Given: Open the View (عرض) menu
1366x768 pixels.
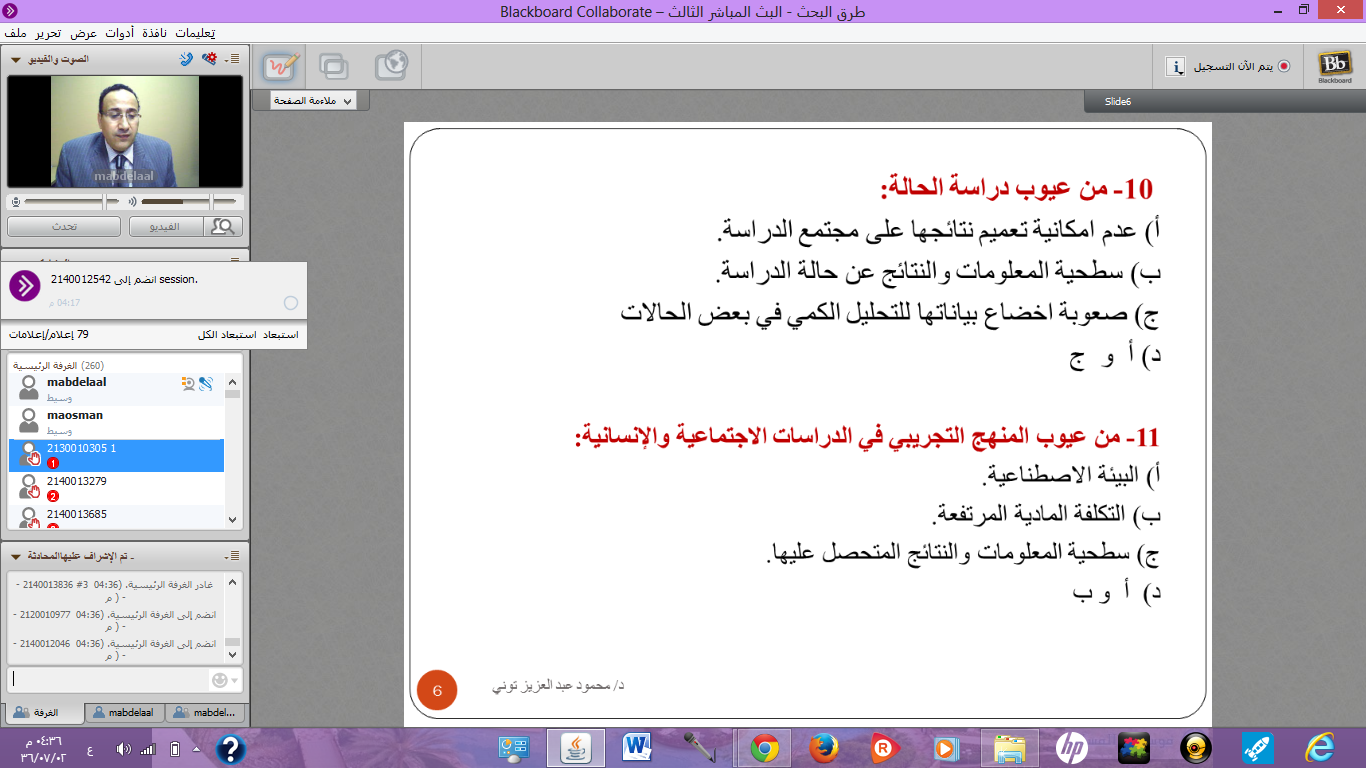Looking at the screenshot, I should (84, 33).
